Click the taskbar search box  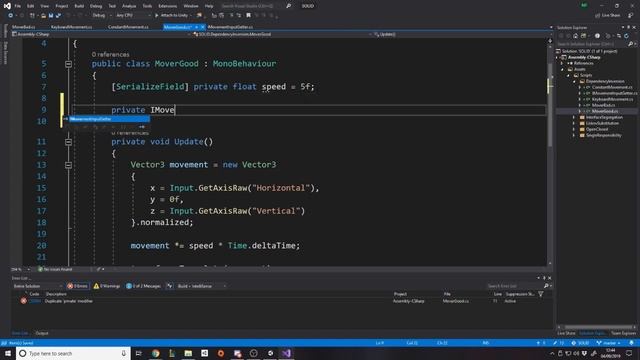coord(73,353)
